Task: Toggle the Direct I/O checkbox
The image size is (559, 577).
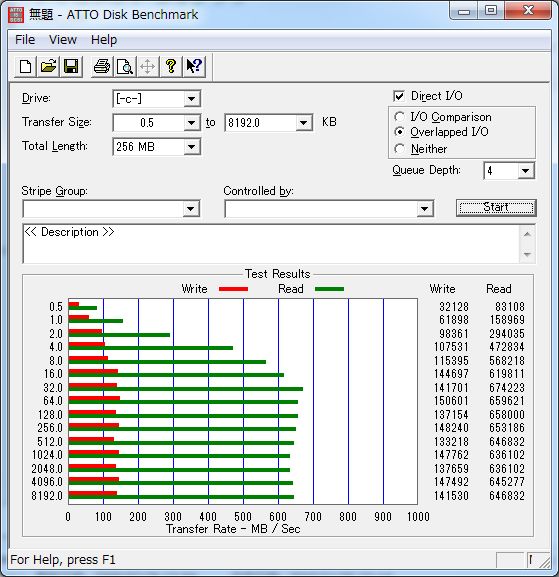Action: click(x=399, y=96)
